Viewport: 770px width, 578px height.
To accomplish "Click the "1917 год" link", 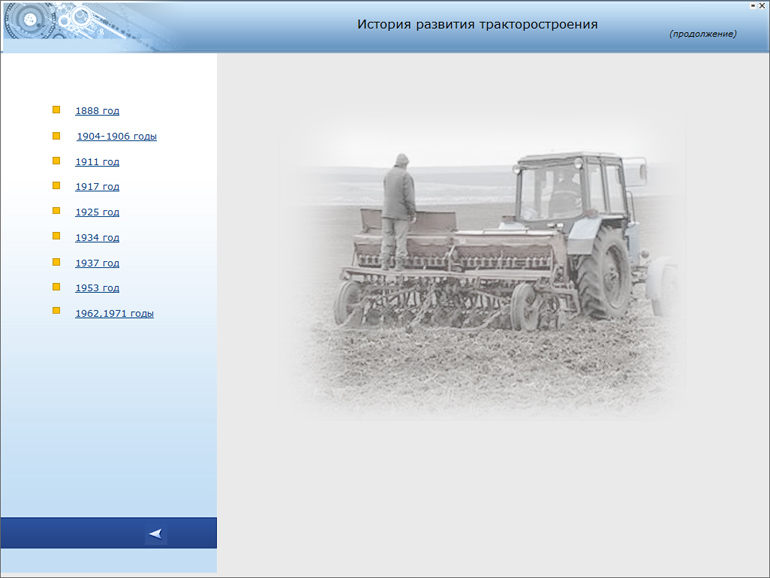I will point(97,187).
